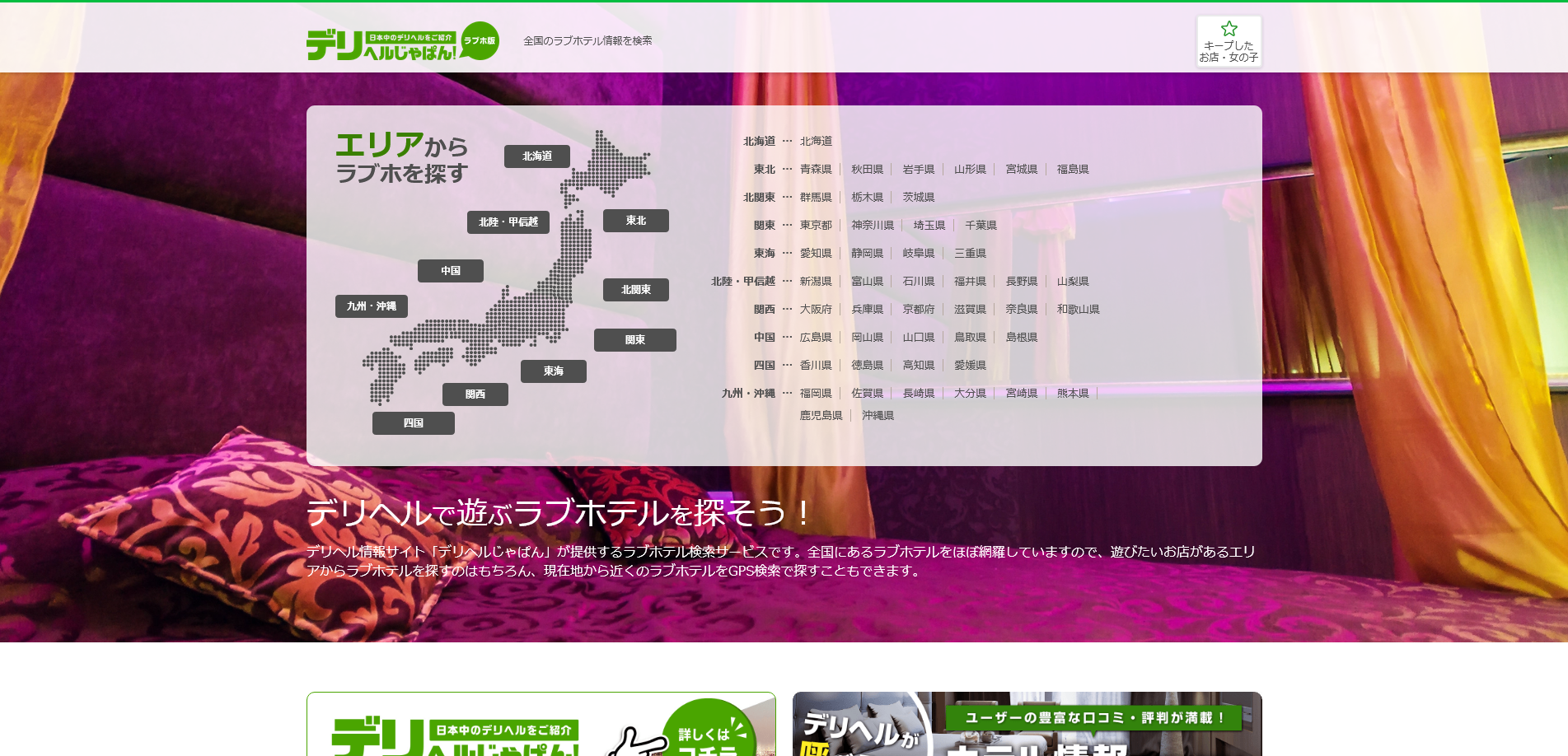Open 宮崎県 prefecture link

coord(1022,394)
